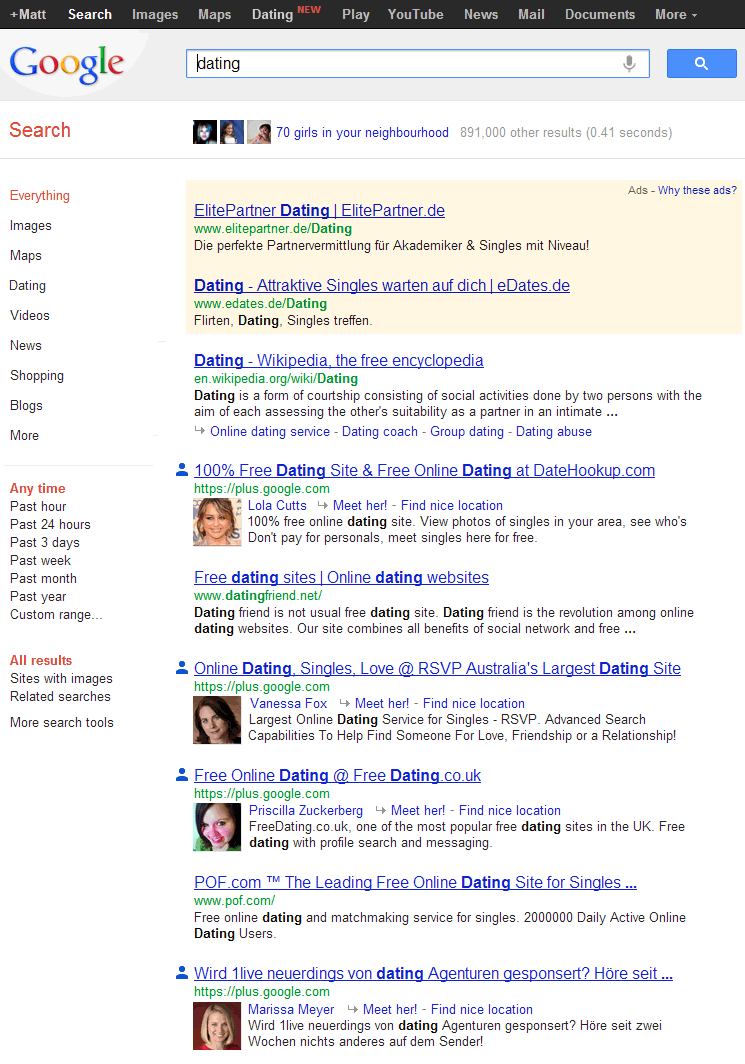Click person icon beside RSVP Australia result
The width and height of the screenshot is (745, 1064).
click(x=182, y=667)
